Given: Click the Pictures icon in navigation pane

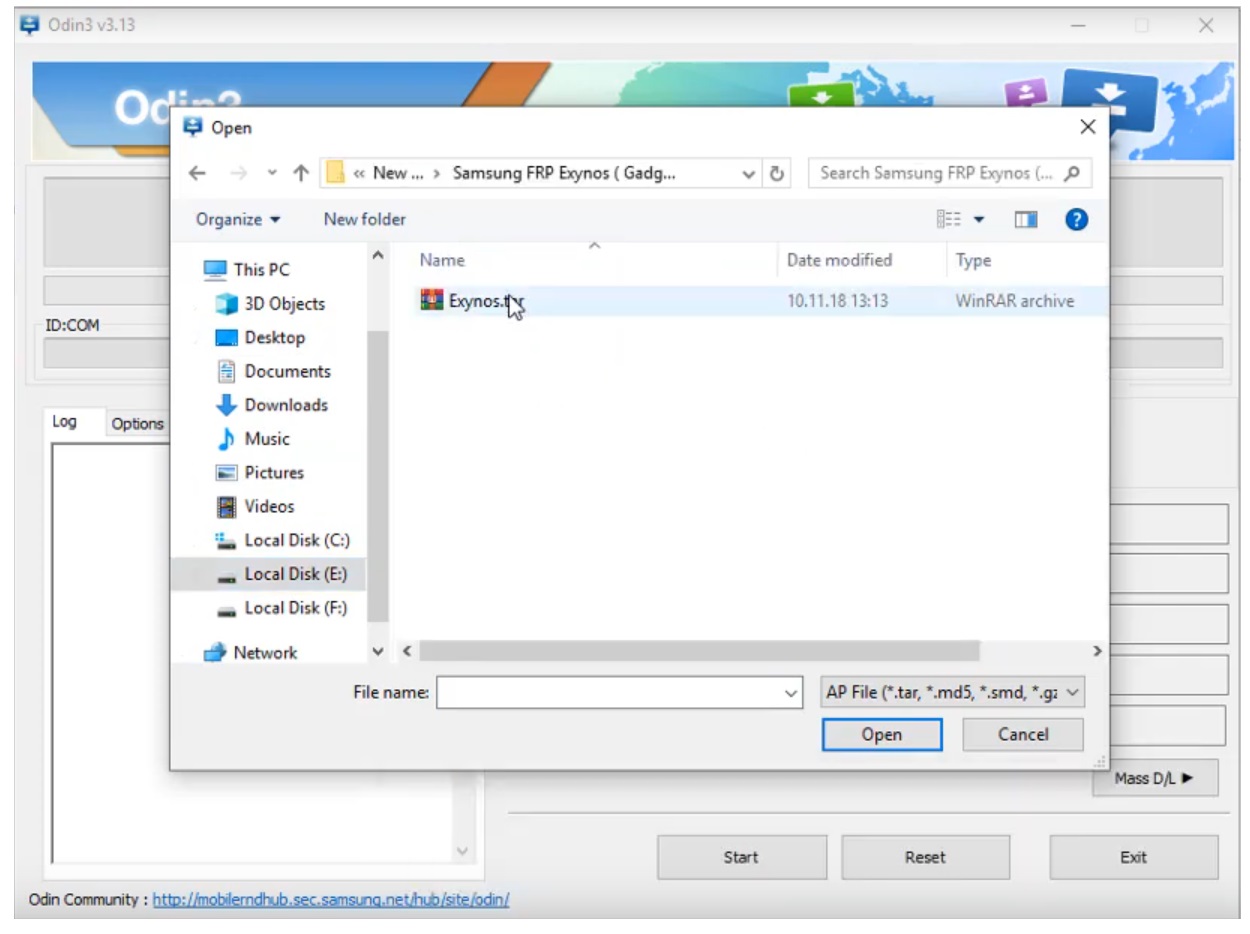Looking at the screenshot, I should point(227,473).
